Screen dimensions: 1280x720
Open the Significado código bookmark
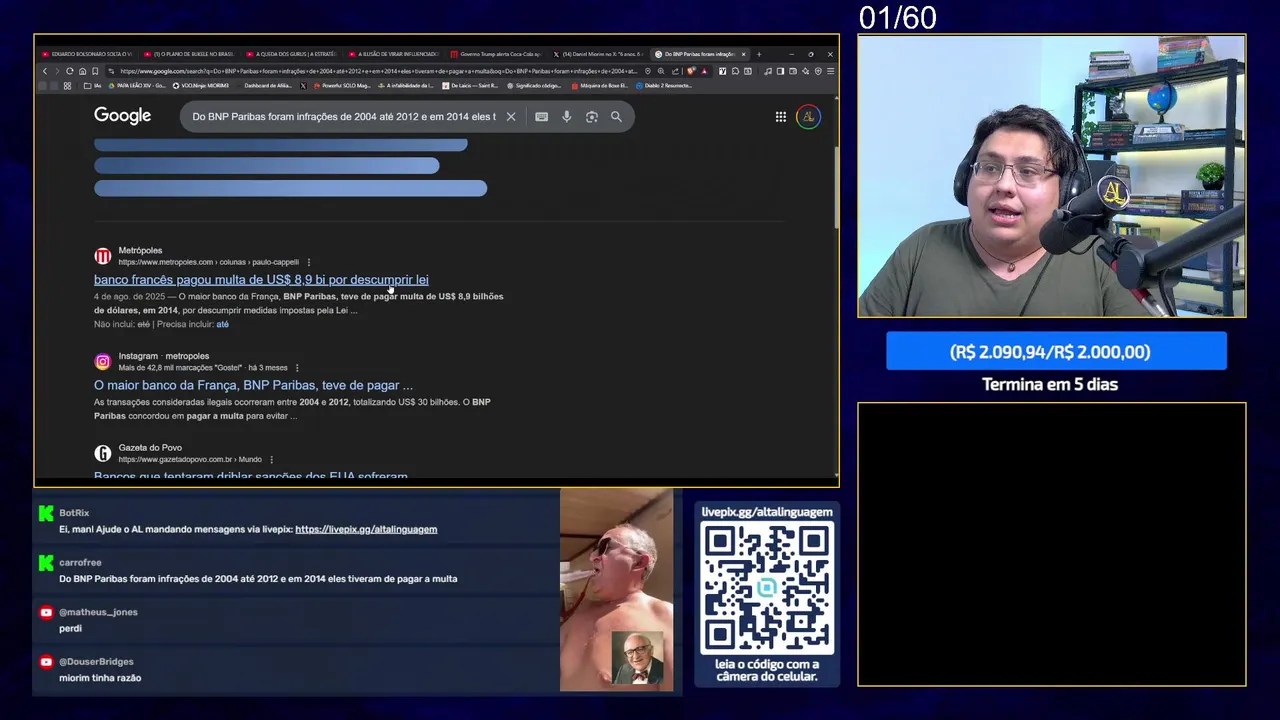(534, 86)
